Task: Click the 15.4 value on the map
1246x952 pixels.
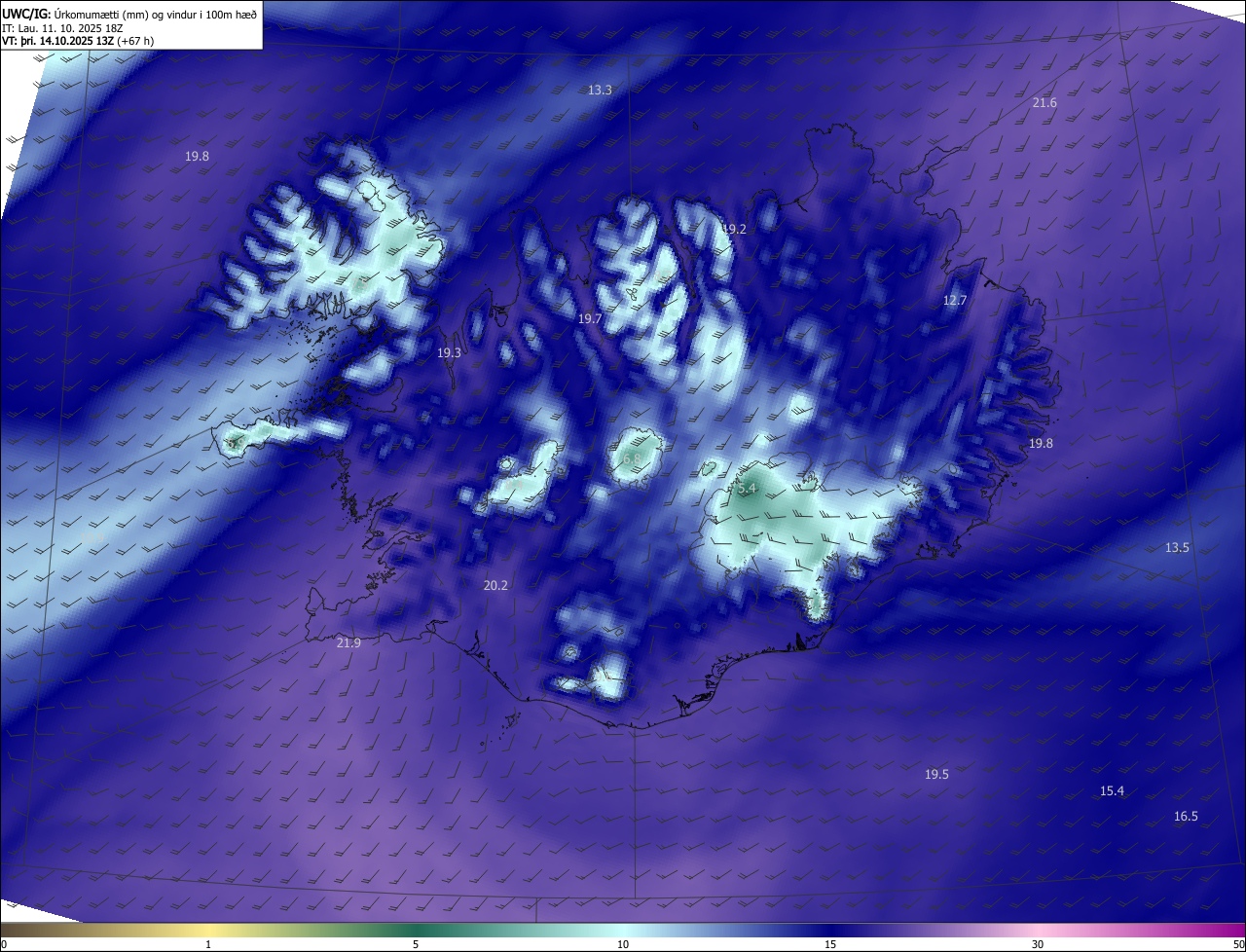Action: coord(1112,790)
